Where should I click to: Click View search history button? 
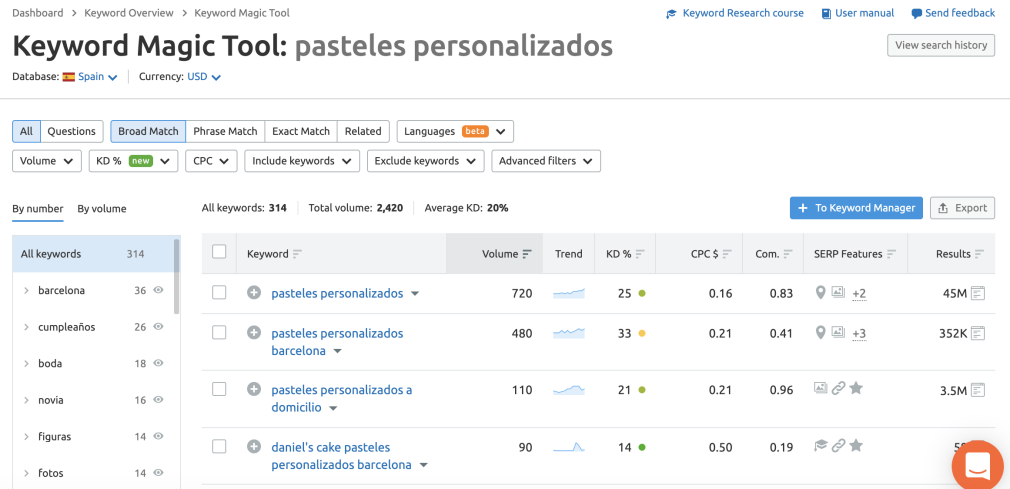tap(941, 45)
